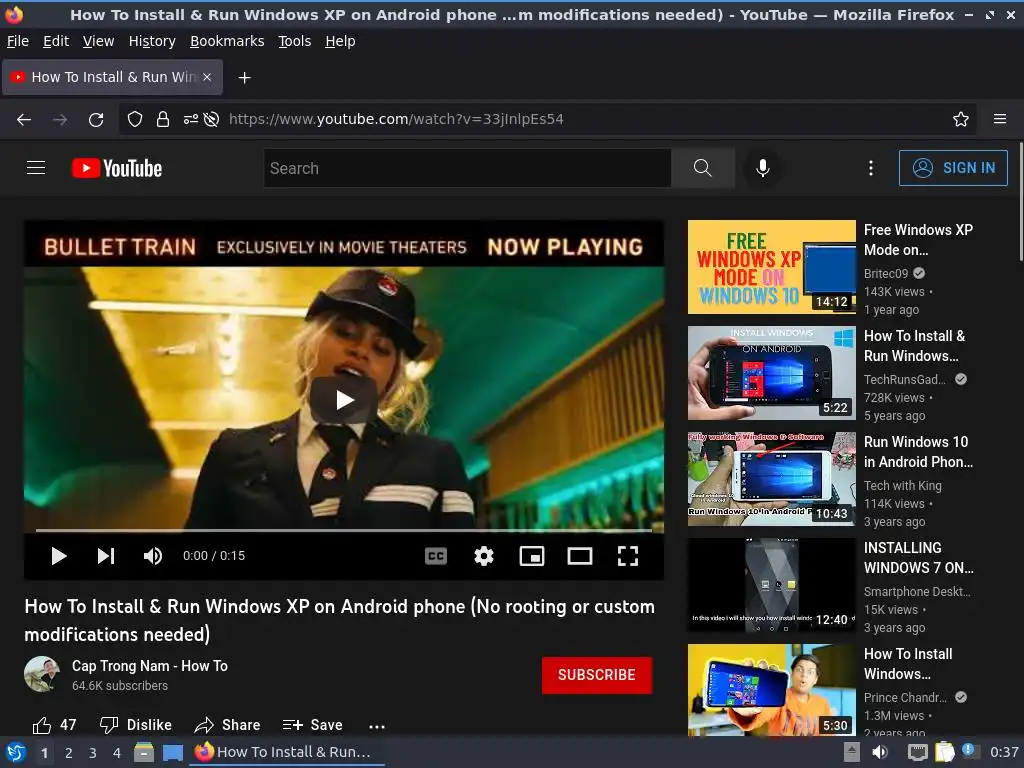Mute the video volume

coord(153,556)
